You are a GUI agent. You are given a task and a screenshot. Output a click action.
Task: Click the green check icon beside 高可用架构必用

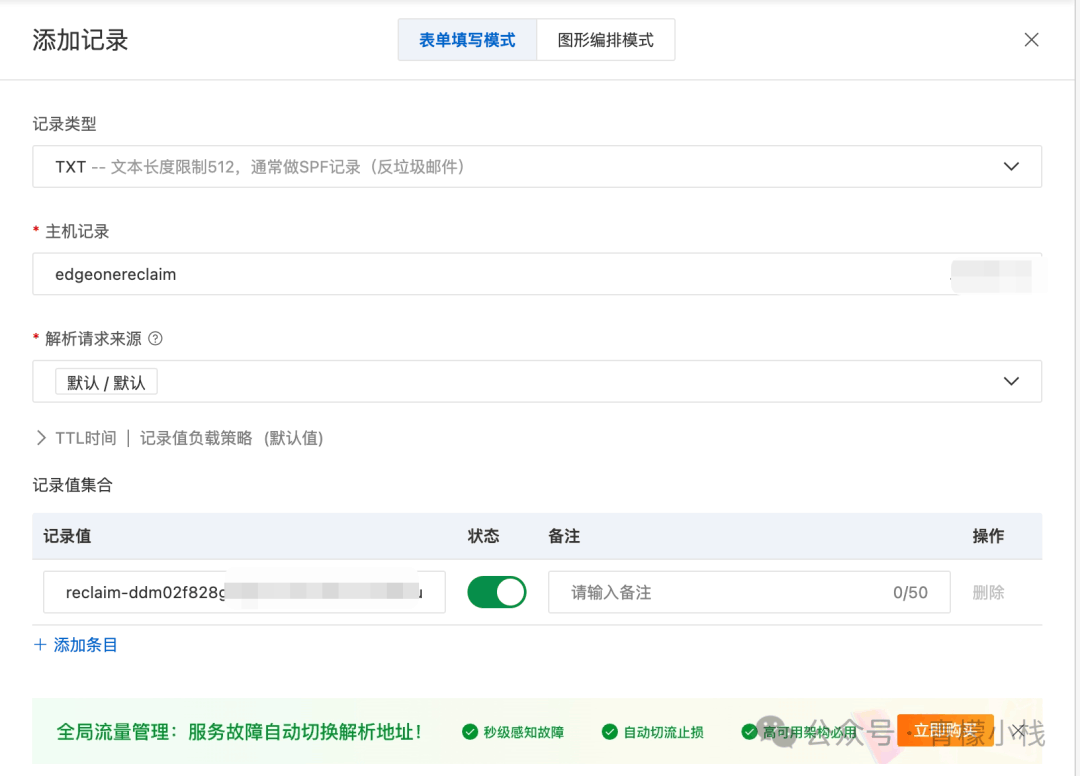click(750, 732)
